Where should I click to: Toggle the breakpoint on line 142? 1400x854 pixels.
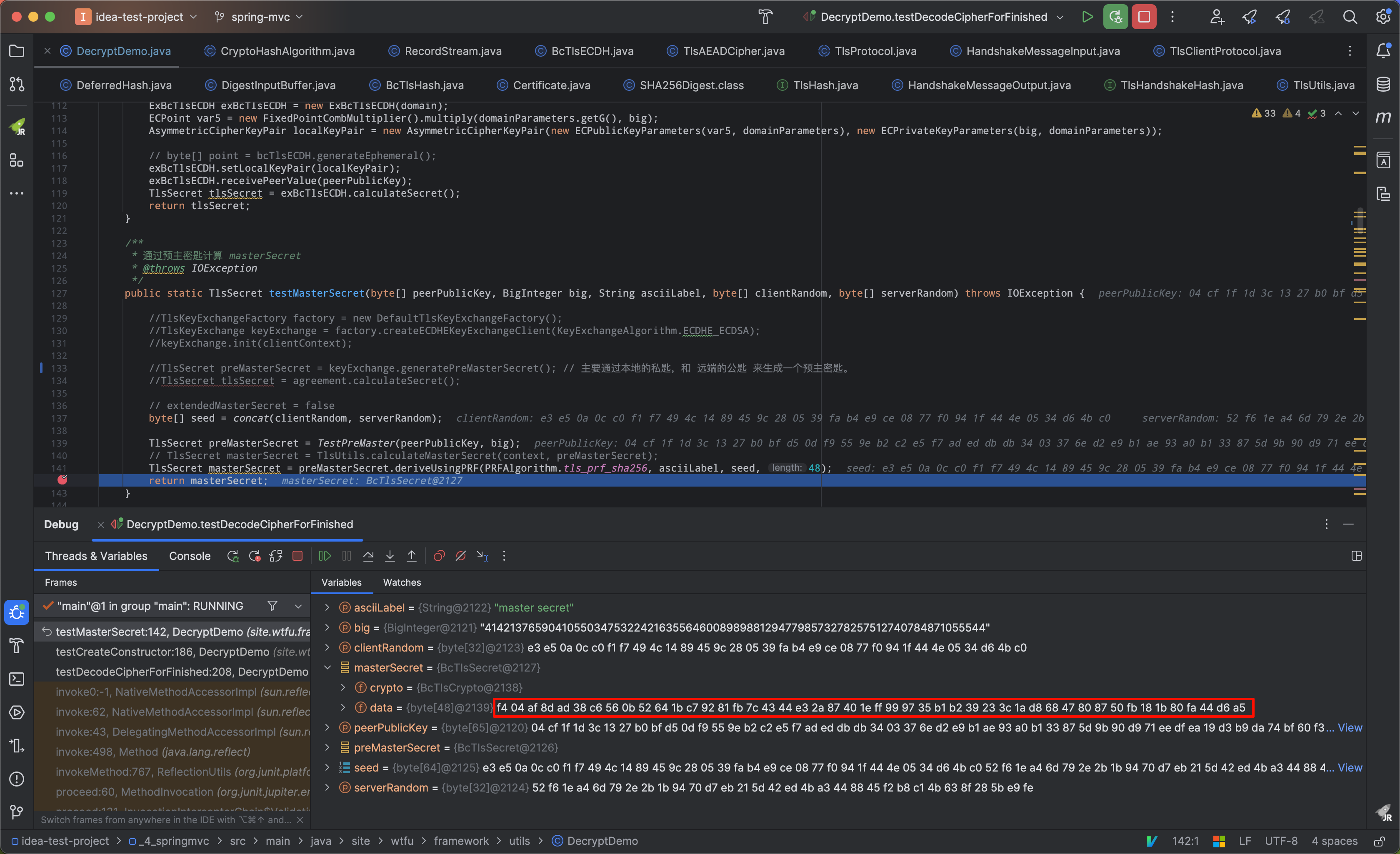click(x=62, y=480)
